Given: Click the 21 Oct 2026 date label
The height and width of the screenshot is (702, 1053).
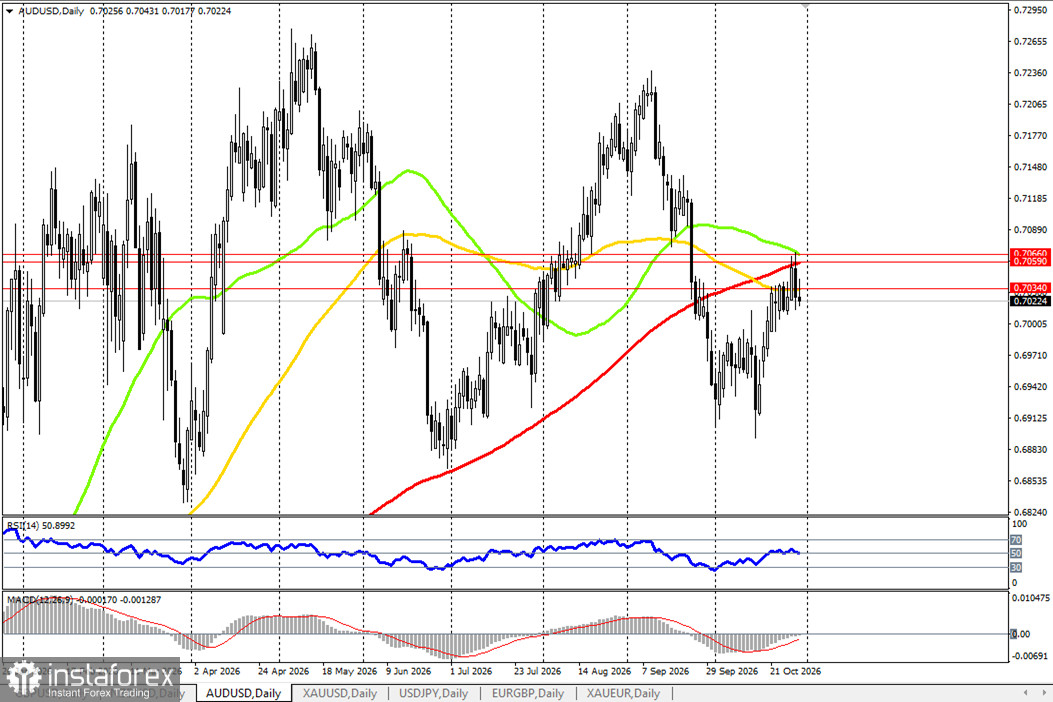Looking at the screenshot, I should (x=795, y=671).
